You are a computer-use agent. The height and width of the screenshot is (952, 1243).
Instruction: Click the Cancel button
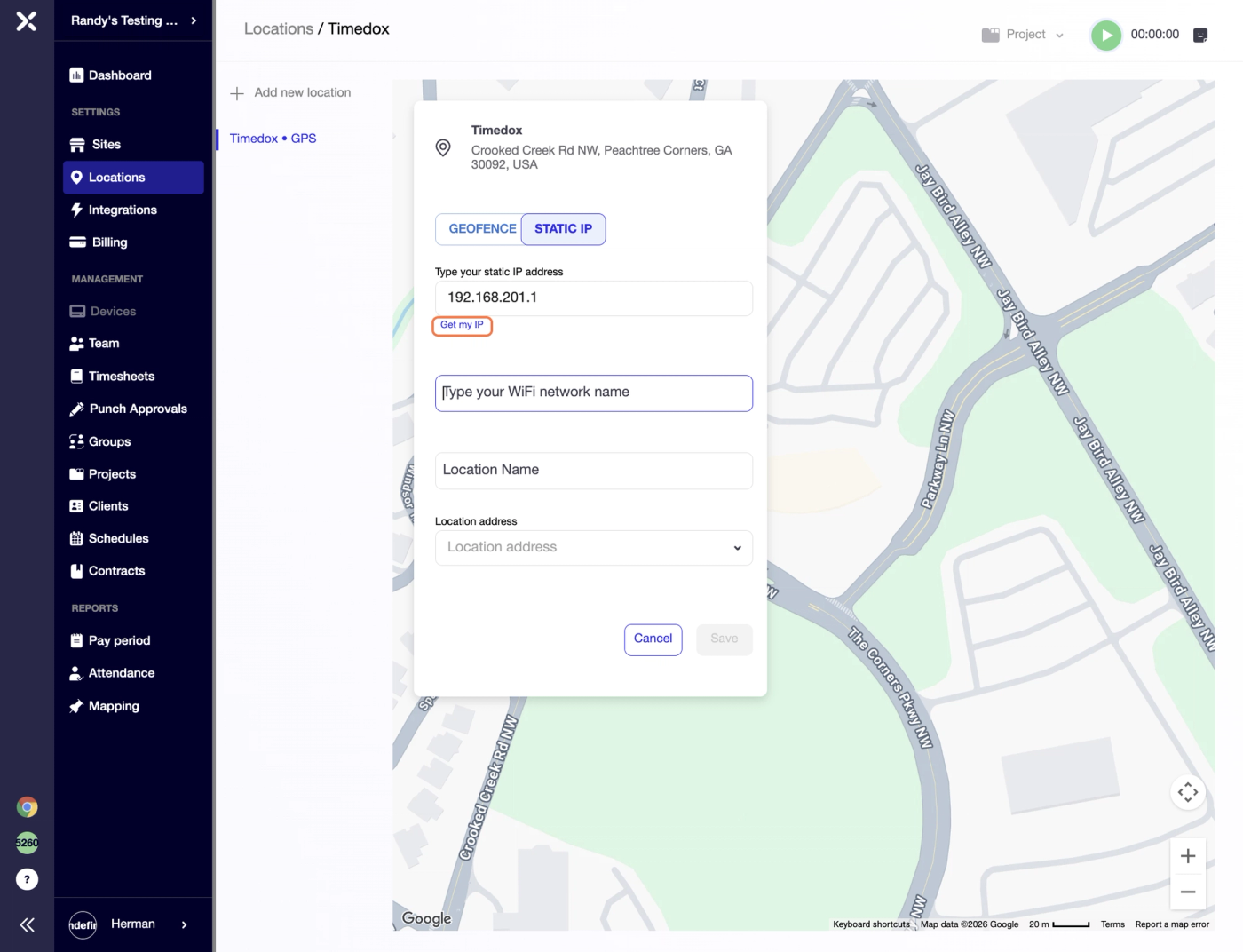click(x=653, y=639)
